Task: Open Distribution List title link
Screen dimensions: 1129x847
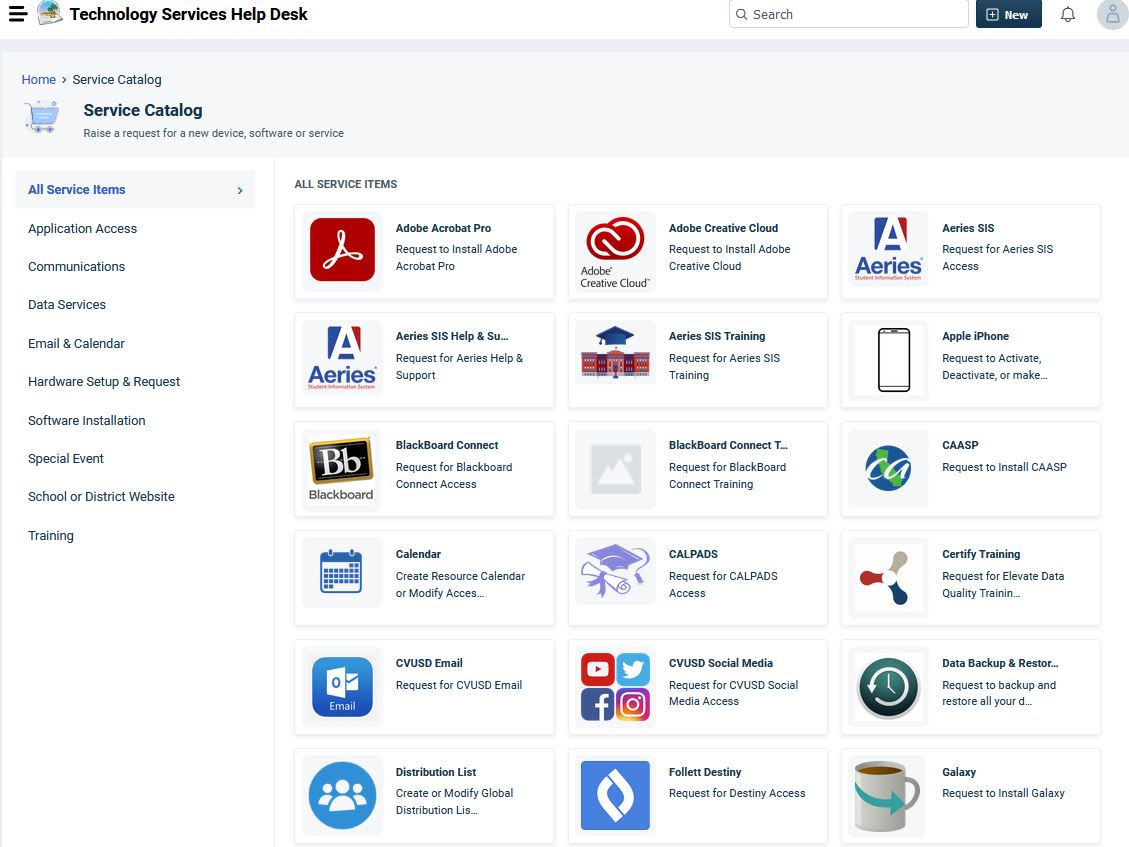Action: [x=436, y=771]
